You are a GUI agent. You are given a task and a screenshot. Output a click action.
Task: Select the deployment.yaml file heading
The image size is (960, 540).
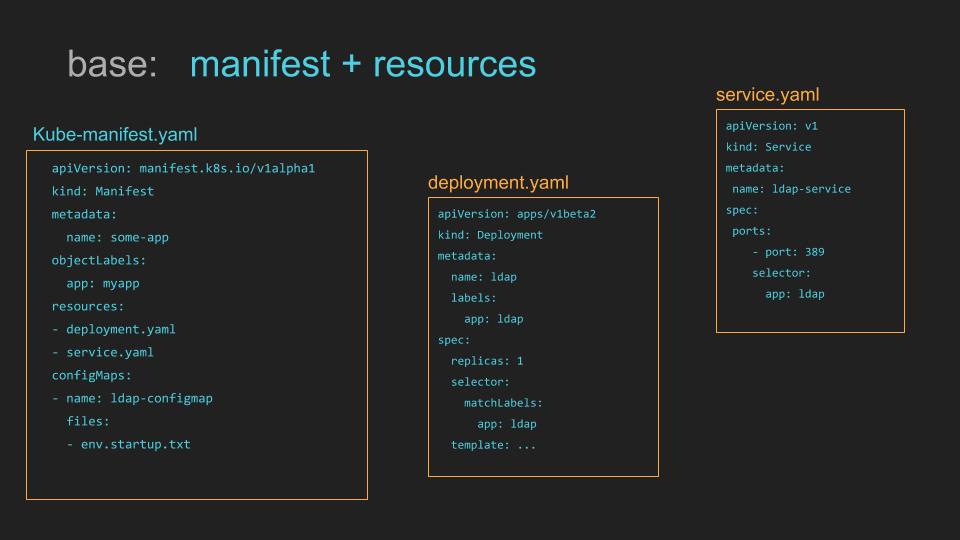coord(498,182)
